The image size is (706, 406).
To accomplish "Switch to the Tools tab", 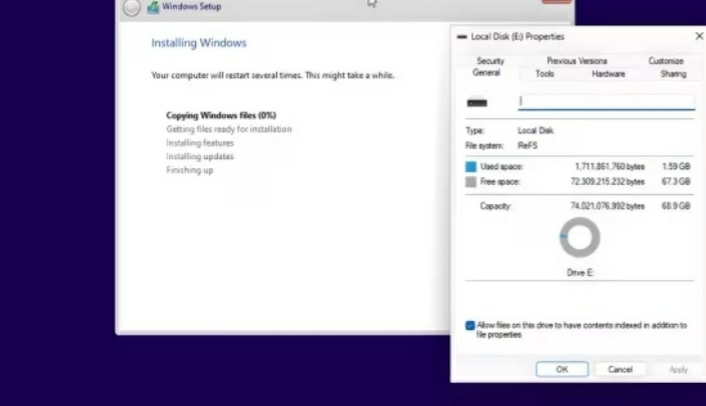I will [x=544, y=74].
